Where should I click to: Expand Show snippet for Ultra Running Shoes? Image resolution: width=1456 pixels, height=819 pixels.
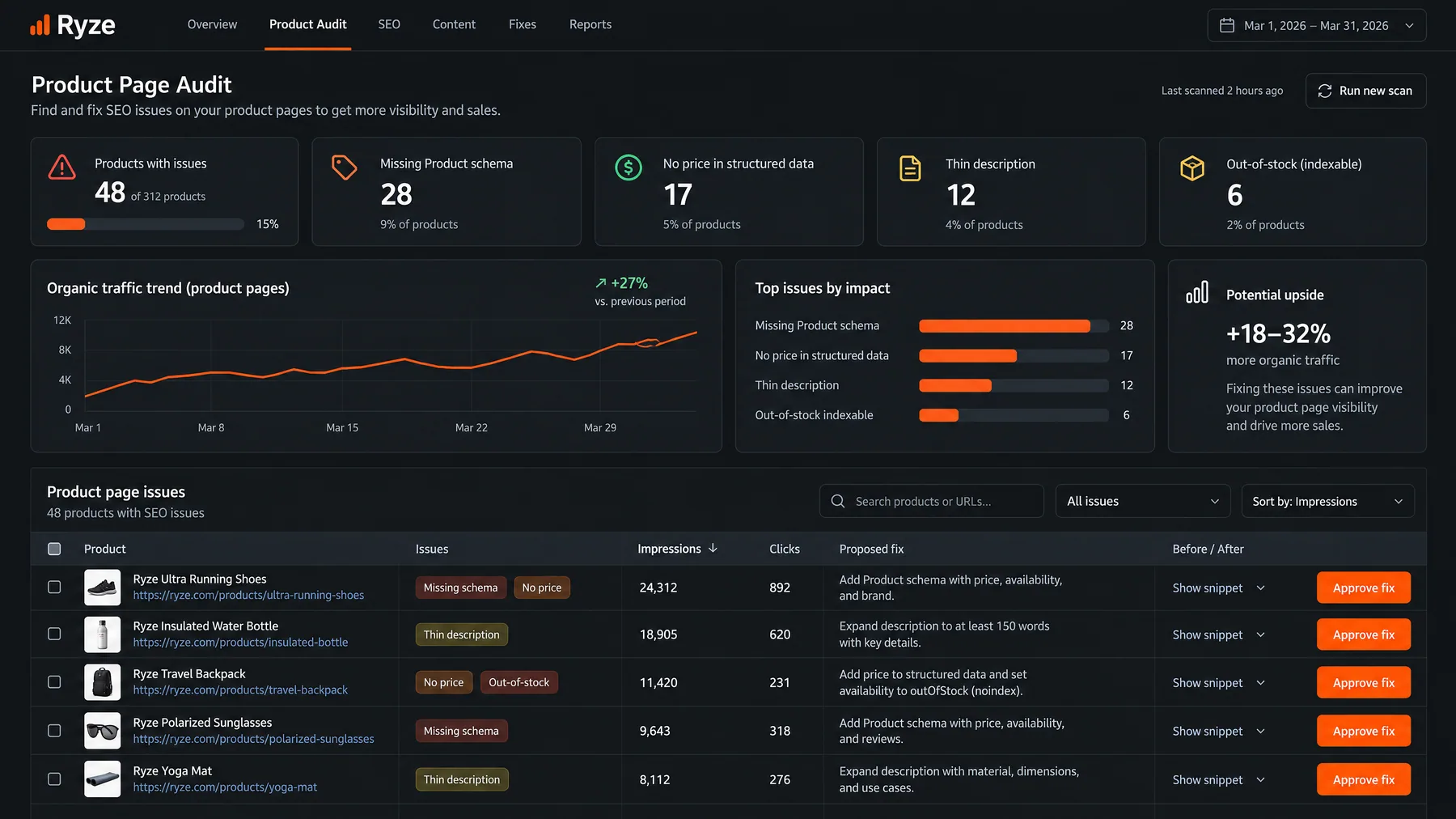point(1219,588)
